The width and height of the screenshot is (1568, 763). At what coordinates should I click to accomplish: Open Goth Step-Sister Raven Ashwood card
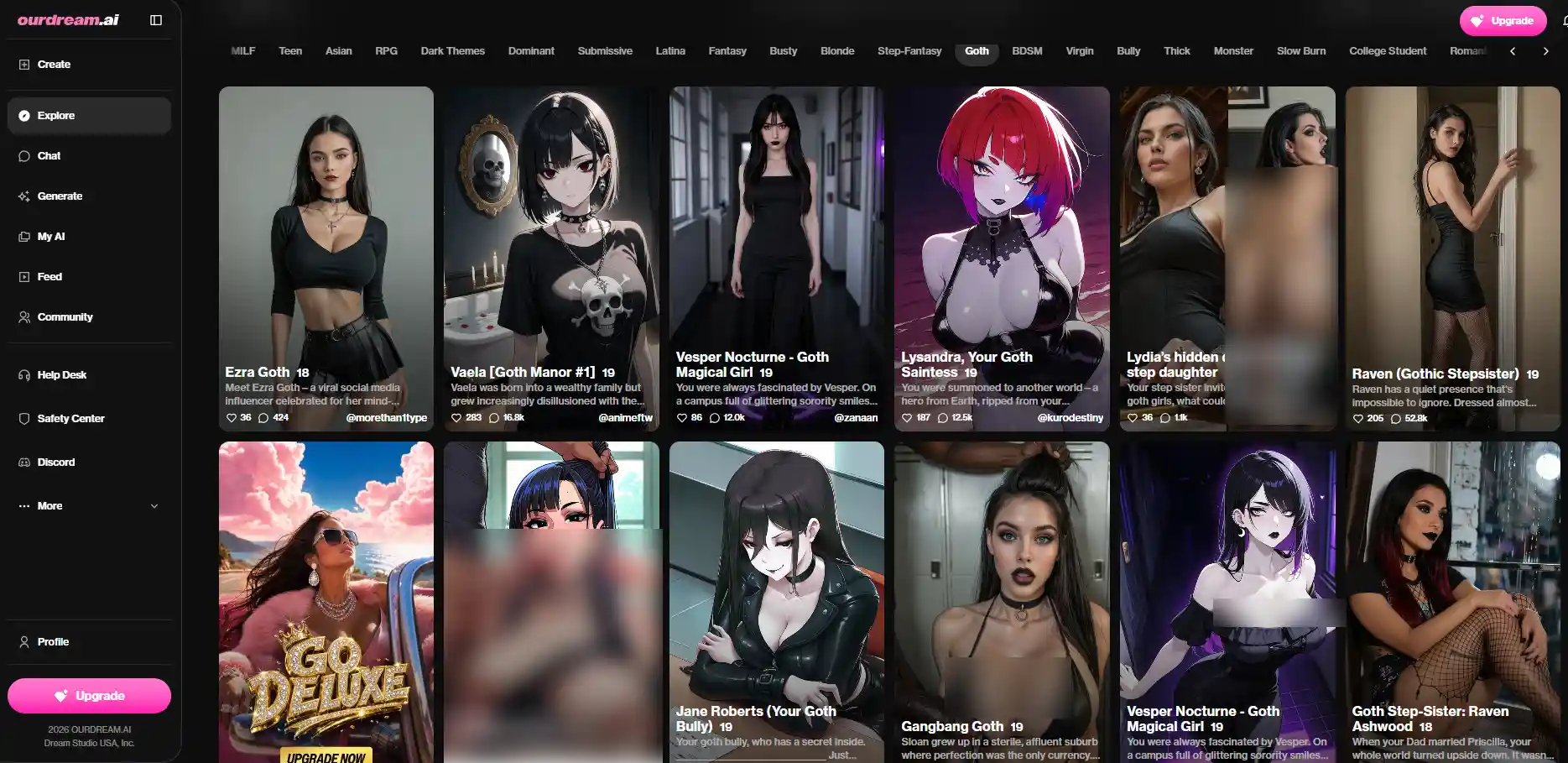[x=1453, y=602]
